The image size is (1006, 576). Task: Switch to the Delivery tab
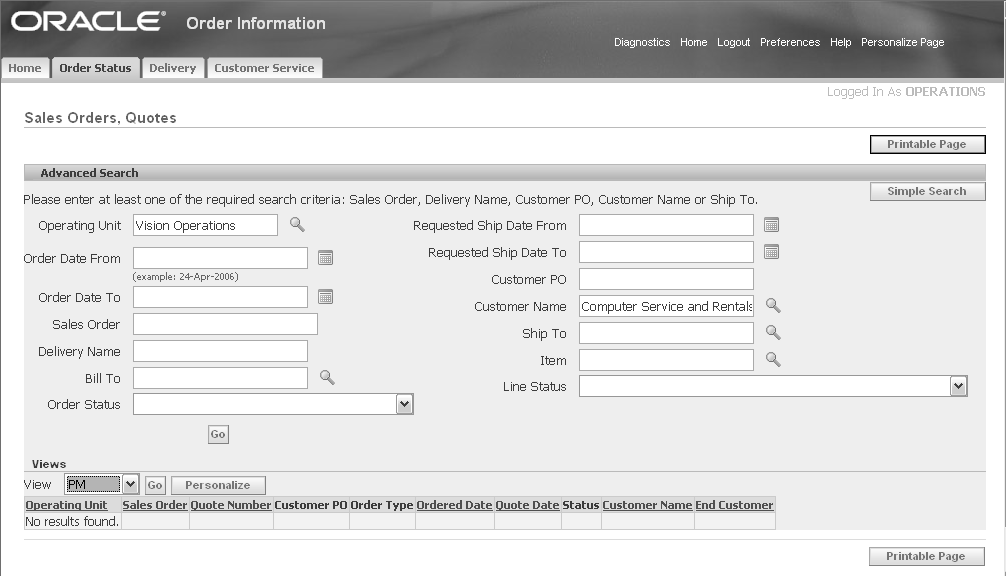(x=173, y=68)
